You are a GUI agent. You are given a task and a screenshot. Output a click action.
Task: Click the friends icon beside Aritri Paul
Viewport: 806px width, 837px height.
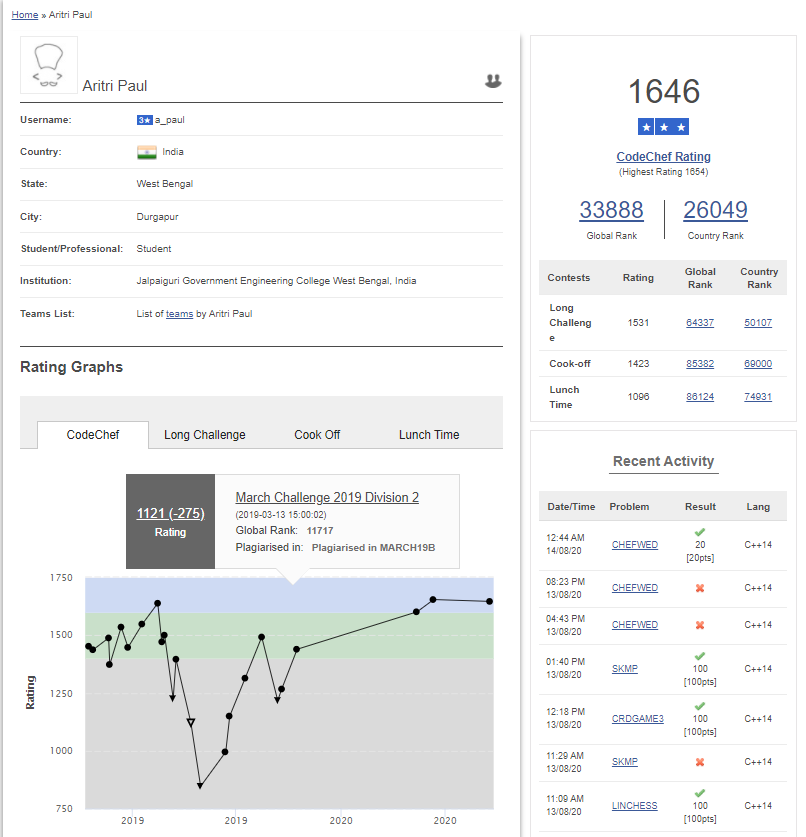493,81
